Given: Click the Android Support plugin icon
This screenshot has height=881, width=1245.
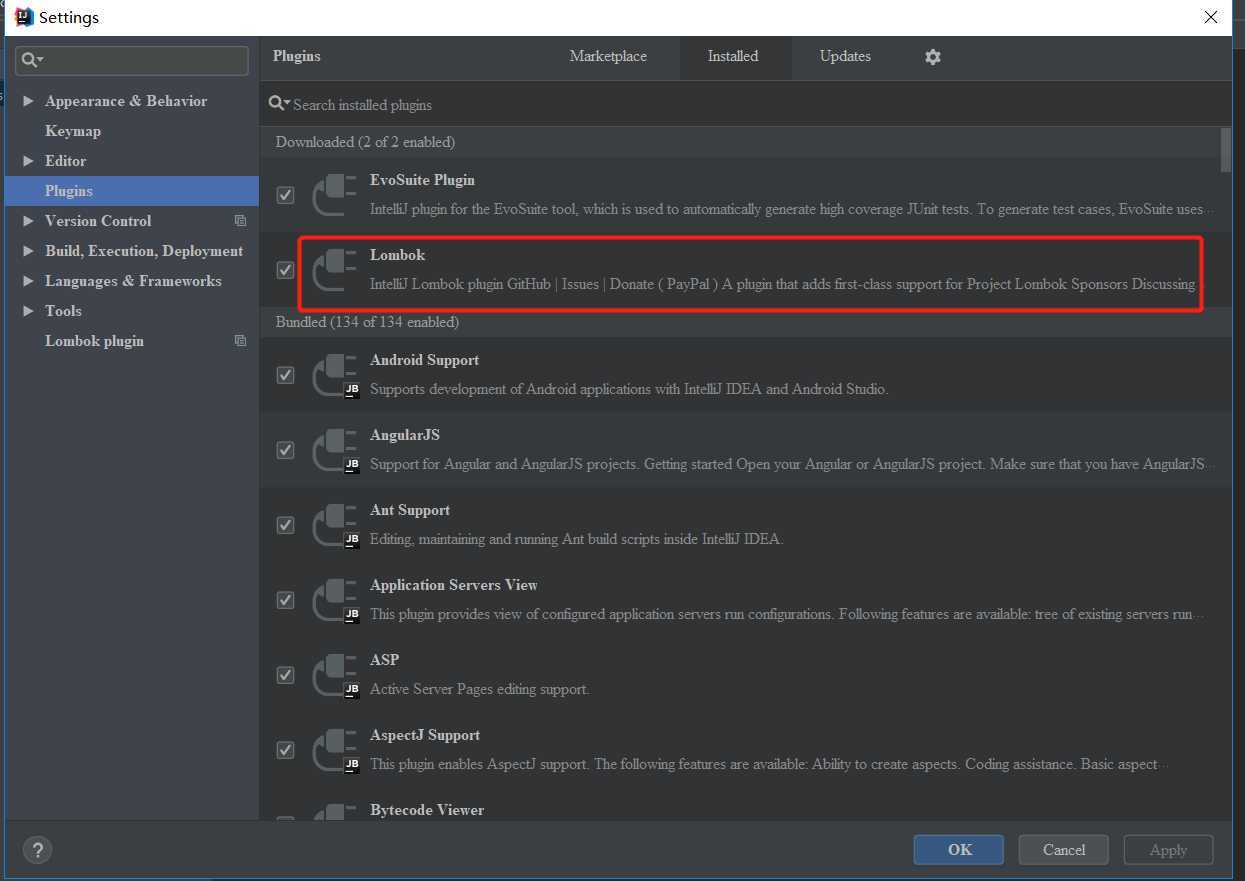Looking at the screenshot, I should [x=334, y=375].
